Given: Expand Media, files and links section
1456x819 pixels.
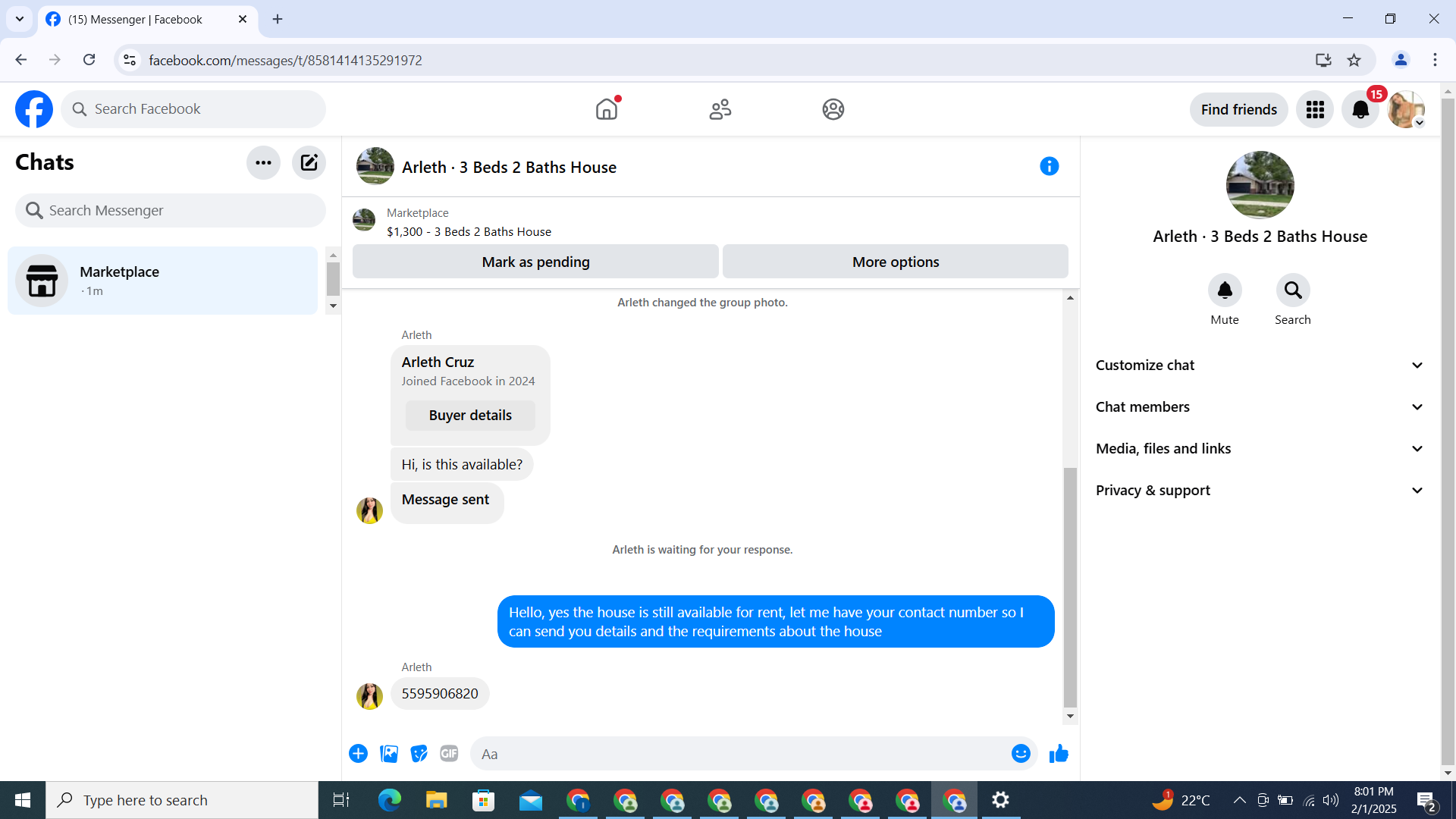Looking at the screenshot, I should tap(1259, 449).
